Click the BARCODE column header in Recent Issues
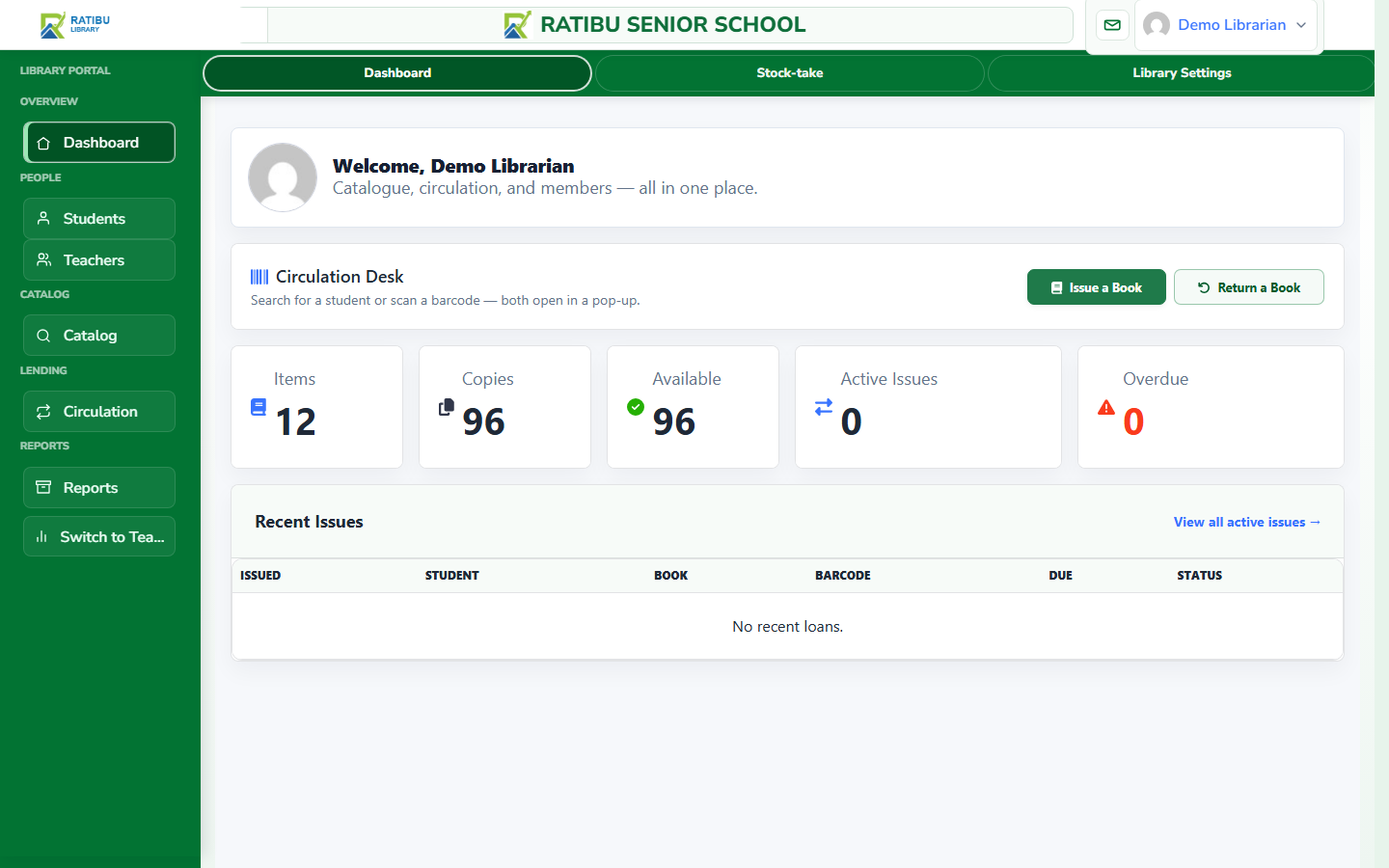The height and width of the screenshot is (868, 1389). point(843,576)
